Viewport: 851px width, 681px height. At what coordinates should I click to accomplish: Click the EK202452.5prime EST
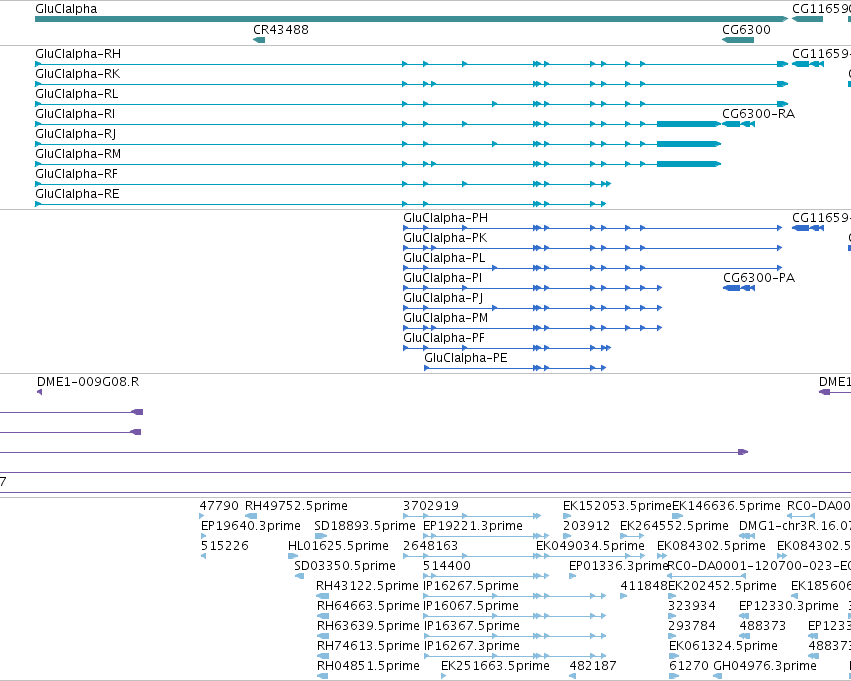[722, 587]
